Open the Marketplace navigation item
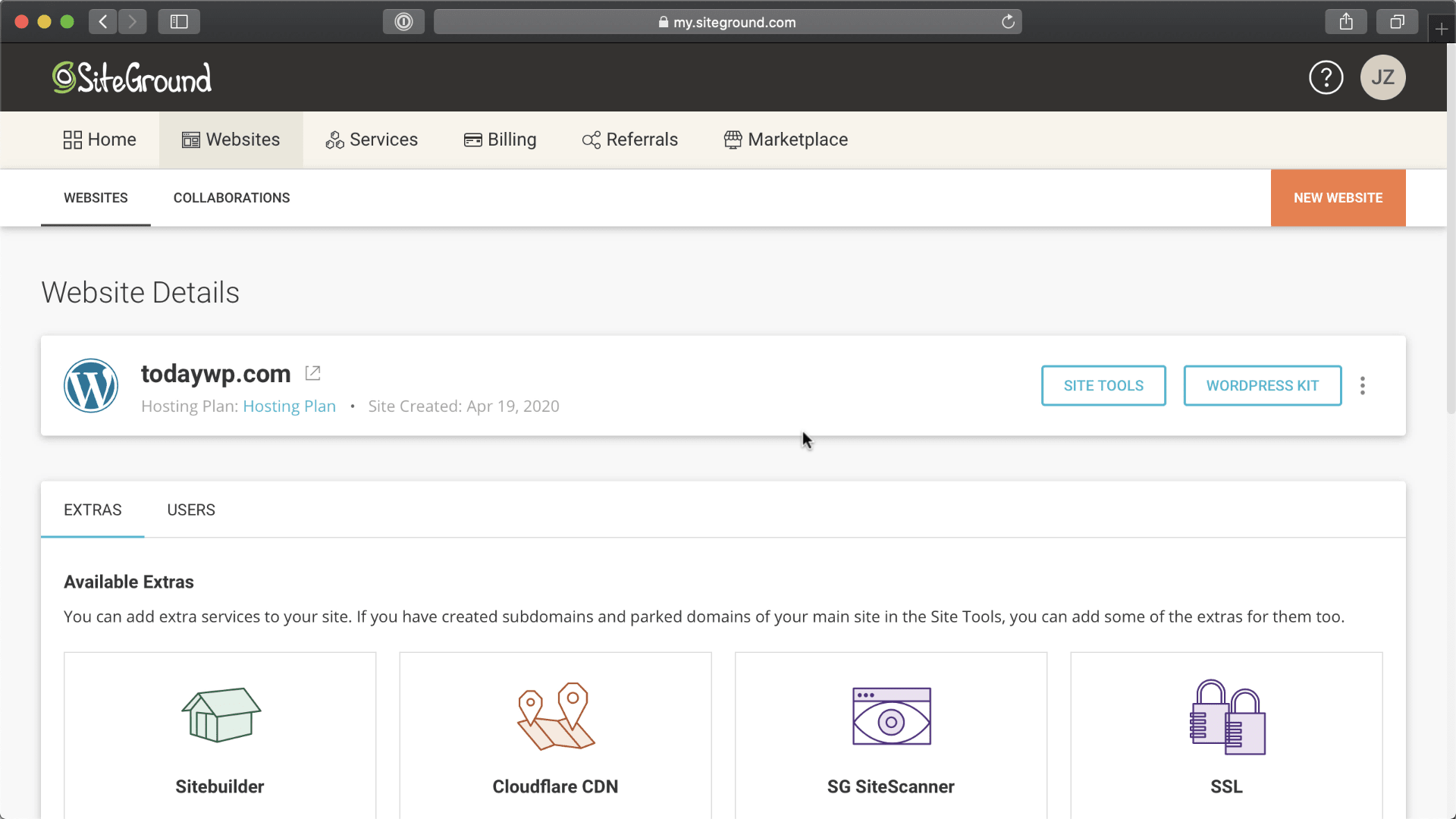The image size is (1456, 819). point(786,140)
